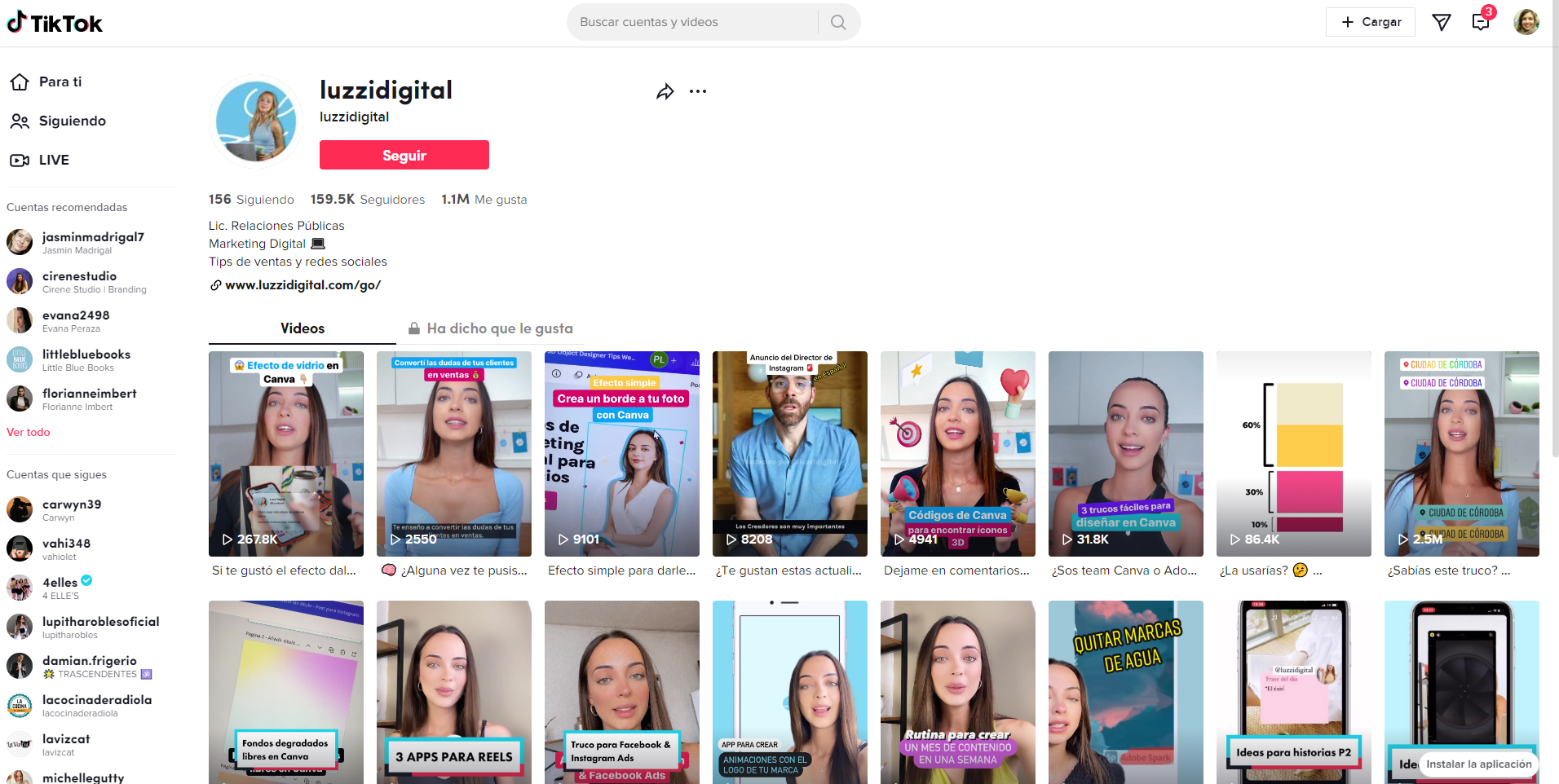
Task: Open Animaciones con el logo video
Action: pos(790,693)
